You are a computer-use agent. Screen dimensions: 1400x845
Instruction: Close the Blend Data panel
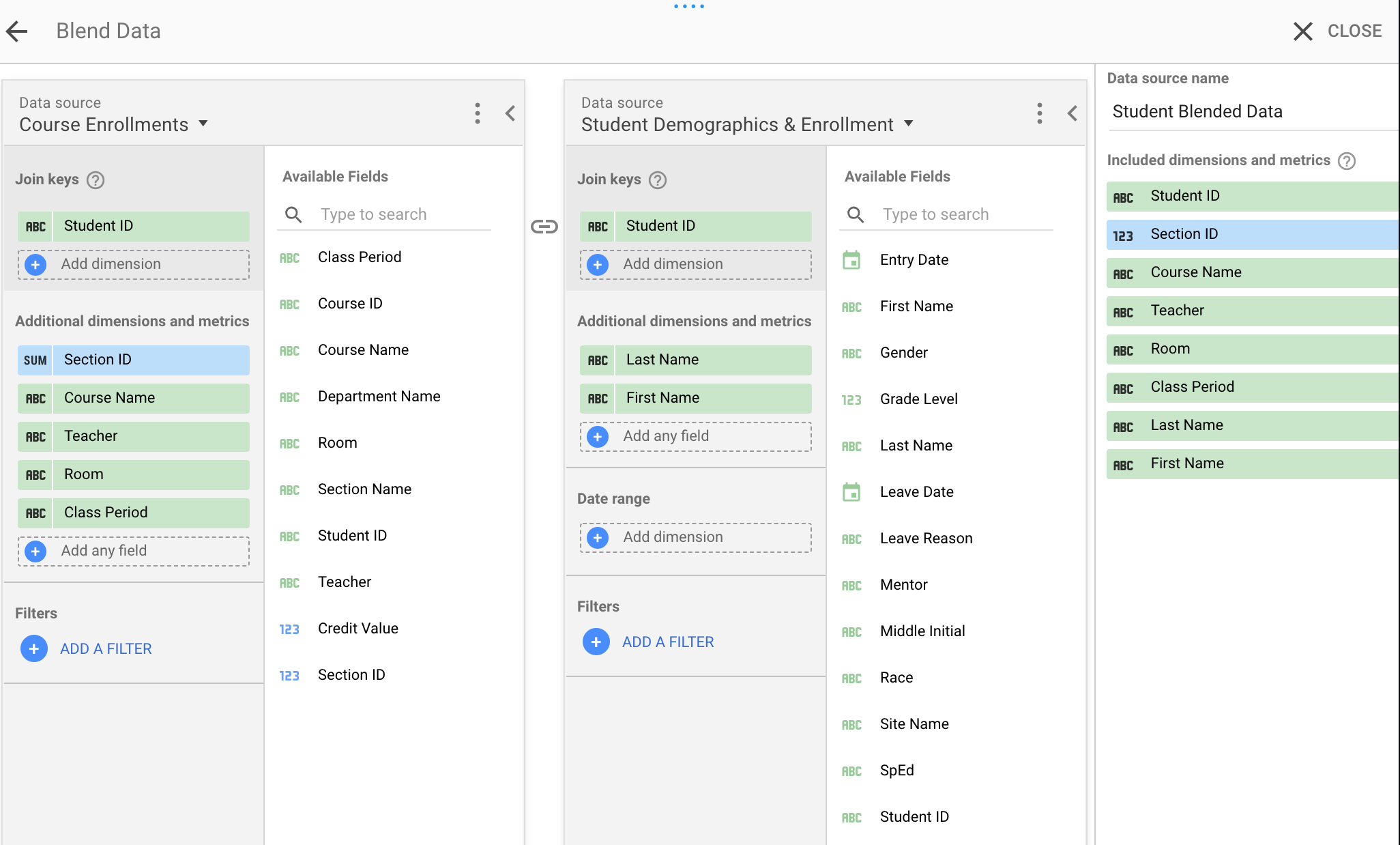coord(1337,31)
